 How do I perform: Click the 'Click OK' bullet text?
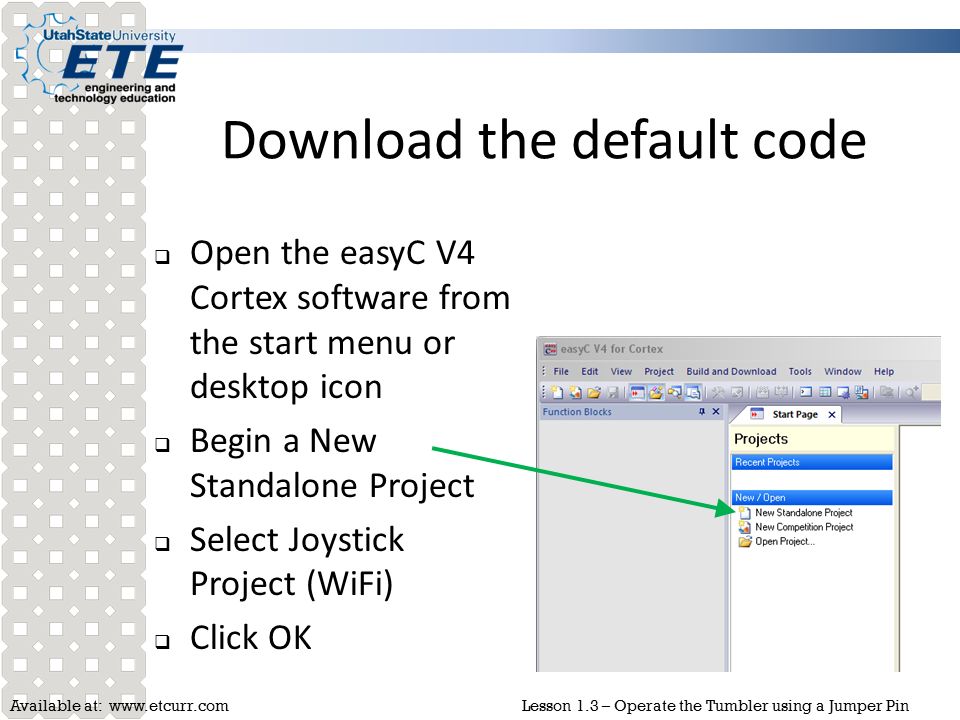(251, 638)
